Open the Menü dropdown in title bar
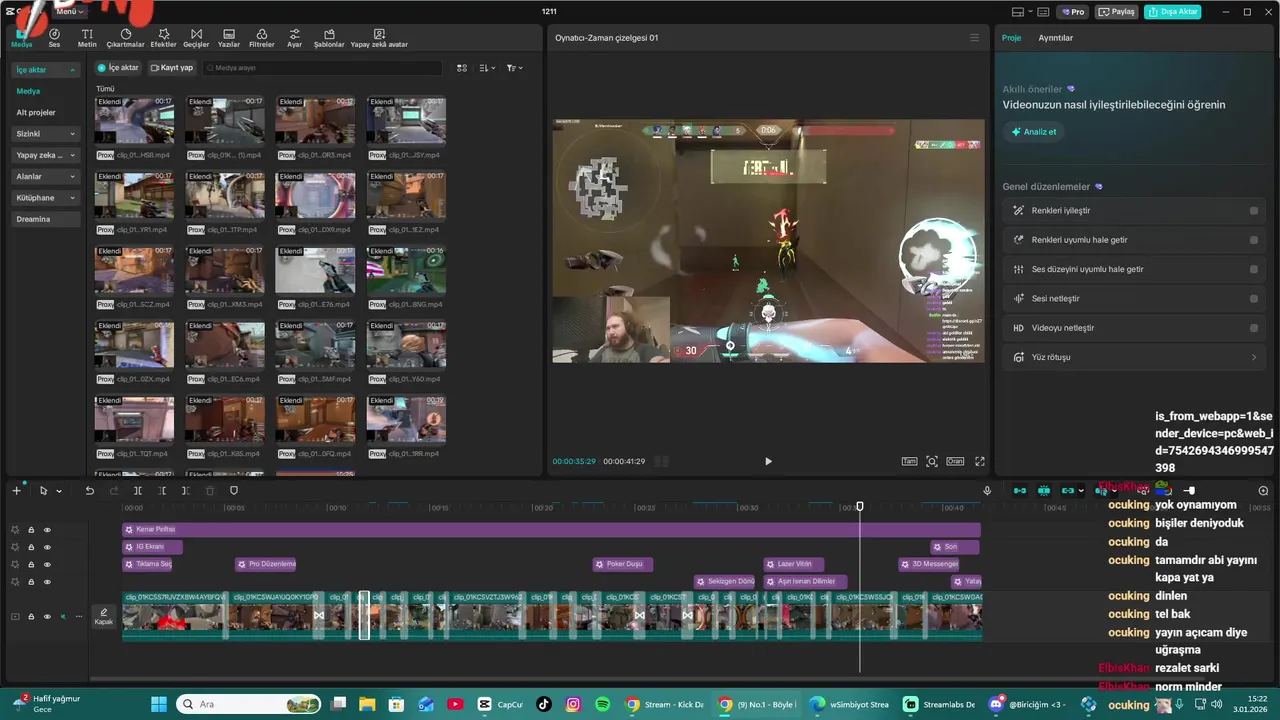 click(x=70, y=11)
